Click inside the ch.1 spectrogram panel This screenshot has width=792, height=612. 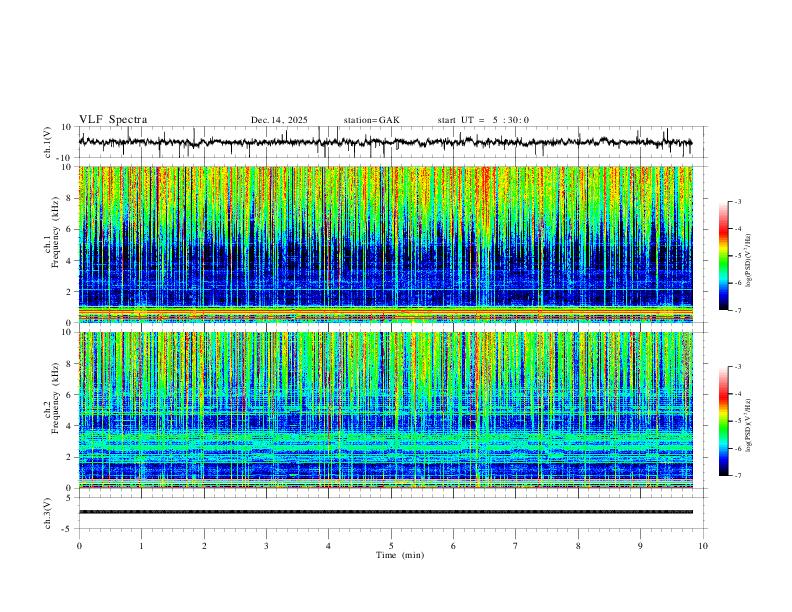pos(386,244)
